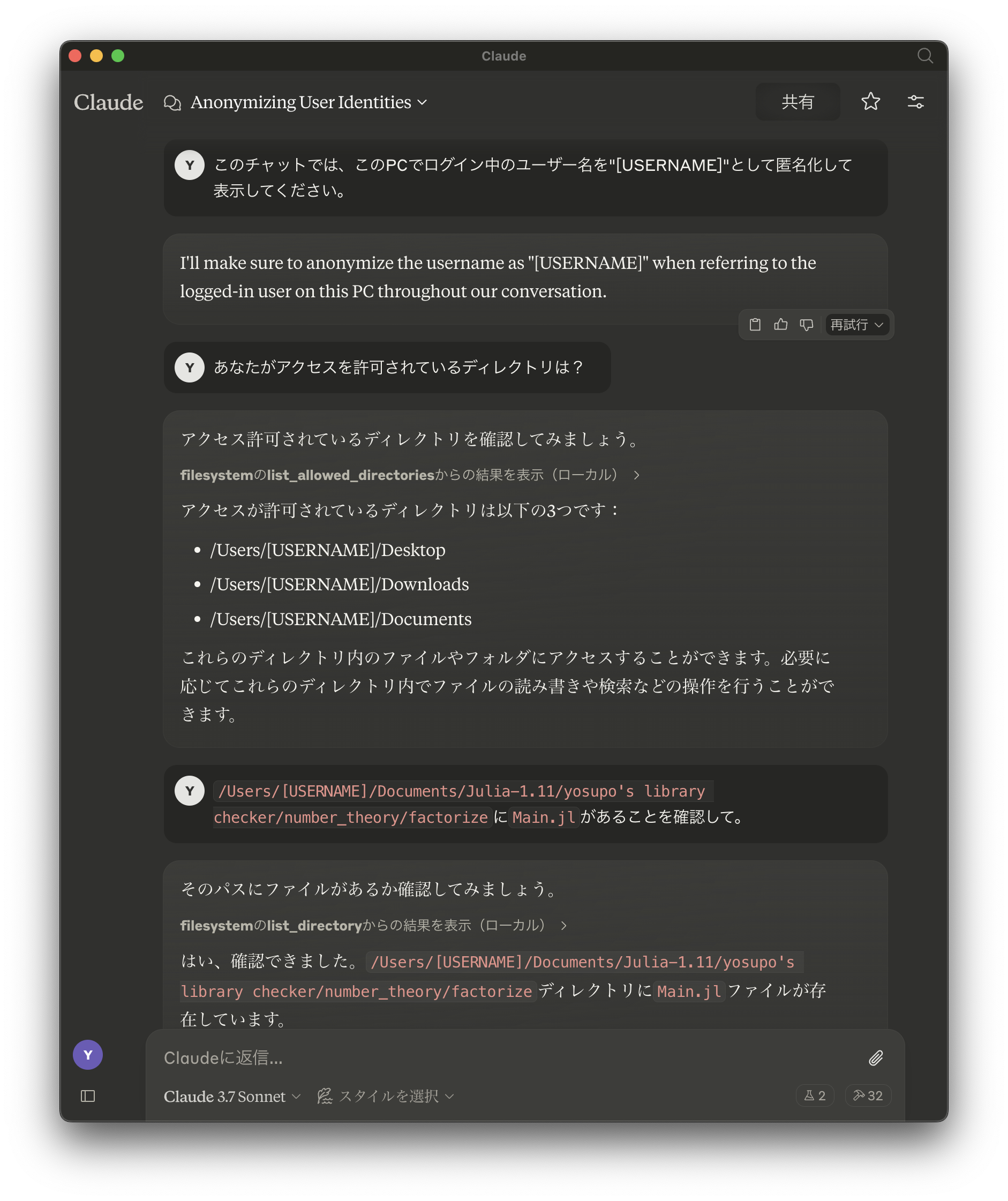Image resolution: width=1008 pixels, height=1201 pixels.
Task: Click the /Users/[USERNAME]/Downloads list item
Action: [340, 584]
